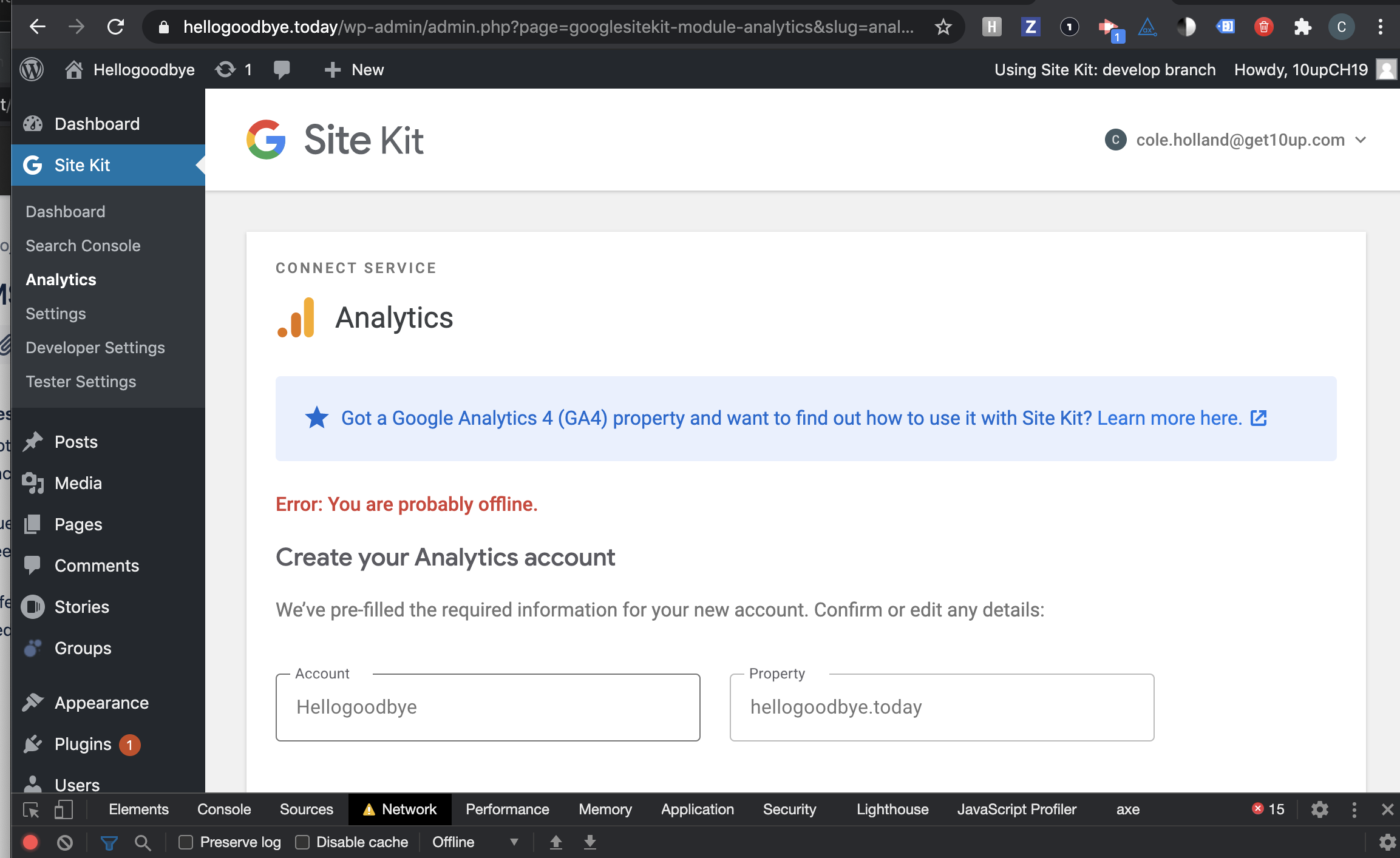Enable the Preserve log checkbox
Screen dimensions: 1400x858
pyautogui.click(x=185, y=842)
